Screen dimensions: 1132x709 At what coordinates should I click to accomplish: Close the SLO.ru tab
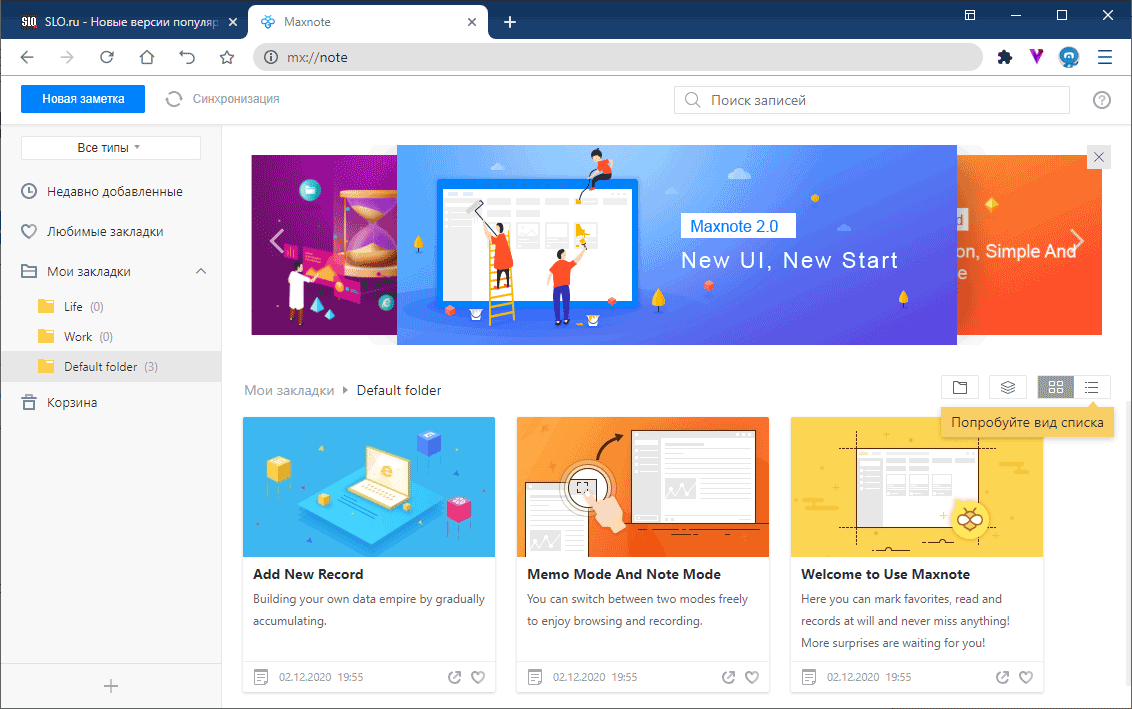click(232, 22)
